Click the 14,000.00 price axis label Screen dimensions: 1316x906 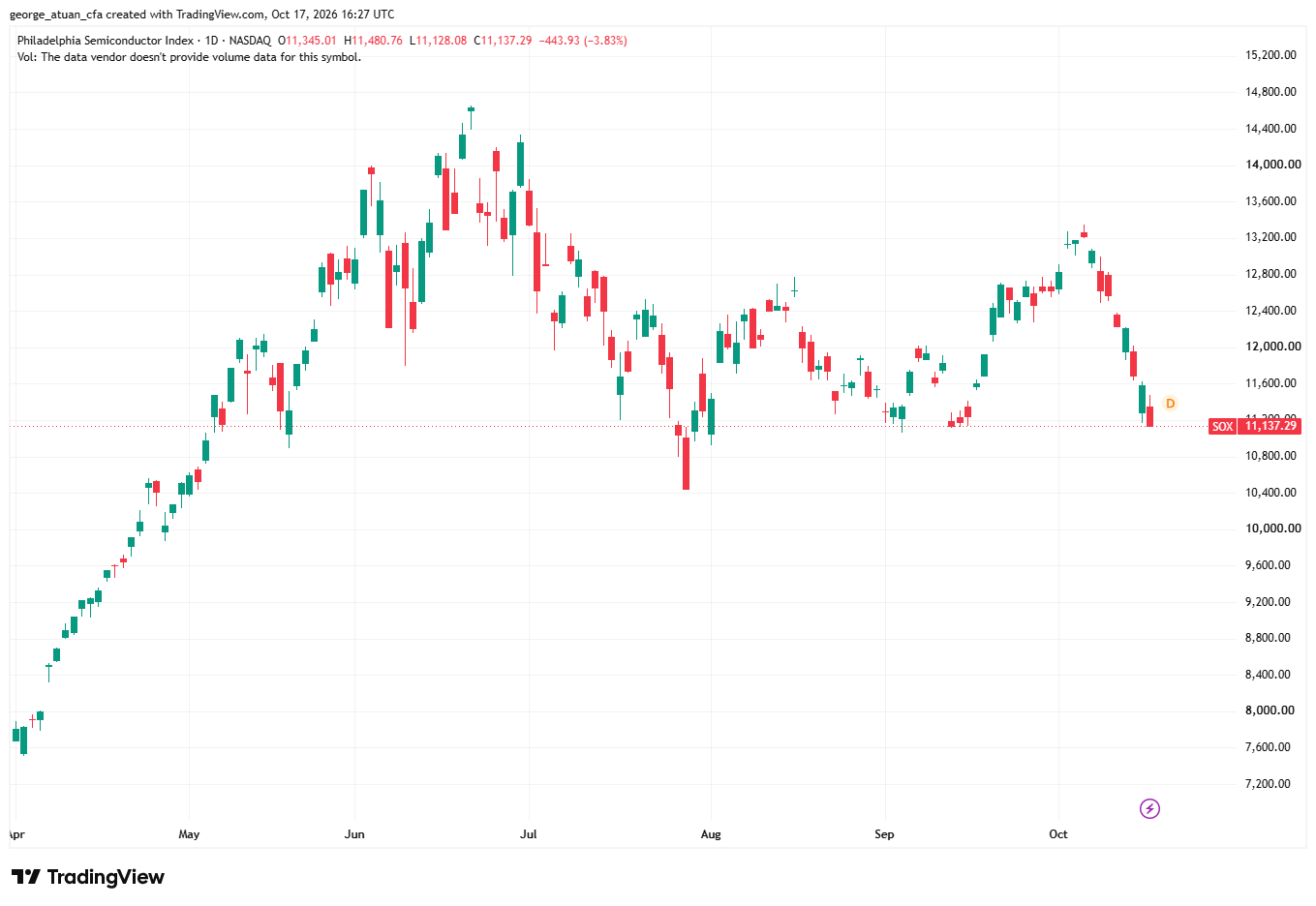click(1272, 165)
